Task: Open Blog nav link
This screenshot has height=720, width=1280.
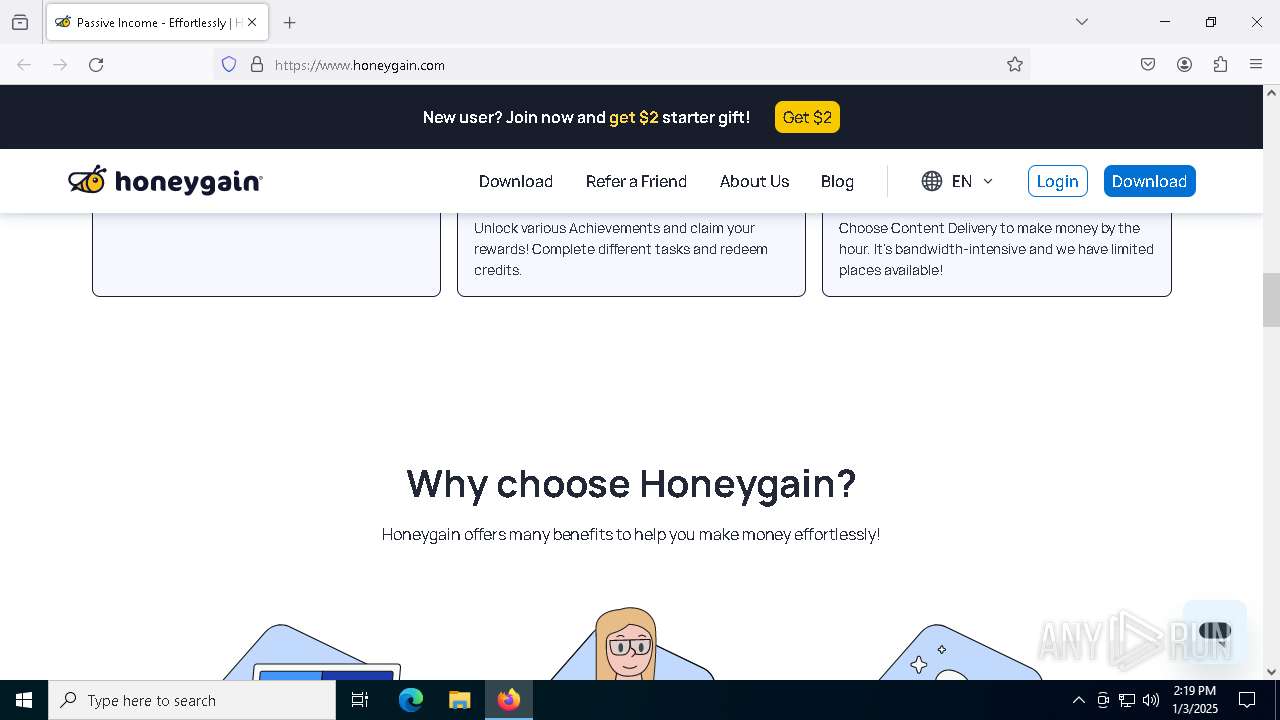Action: click(x=837, y=181)
